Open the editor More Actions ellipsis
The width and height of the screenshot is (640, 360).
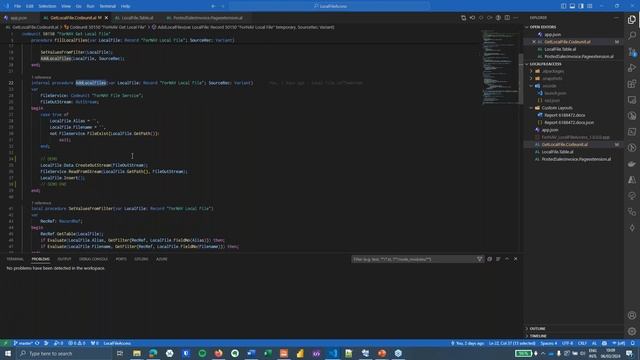click(516, 18)
